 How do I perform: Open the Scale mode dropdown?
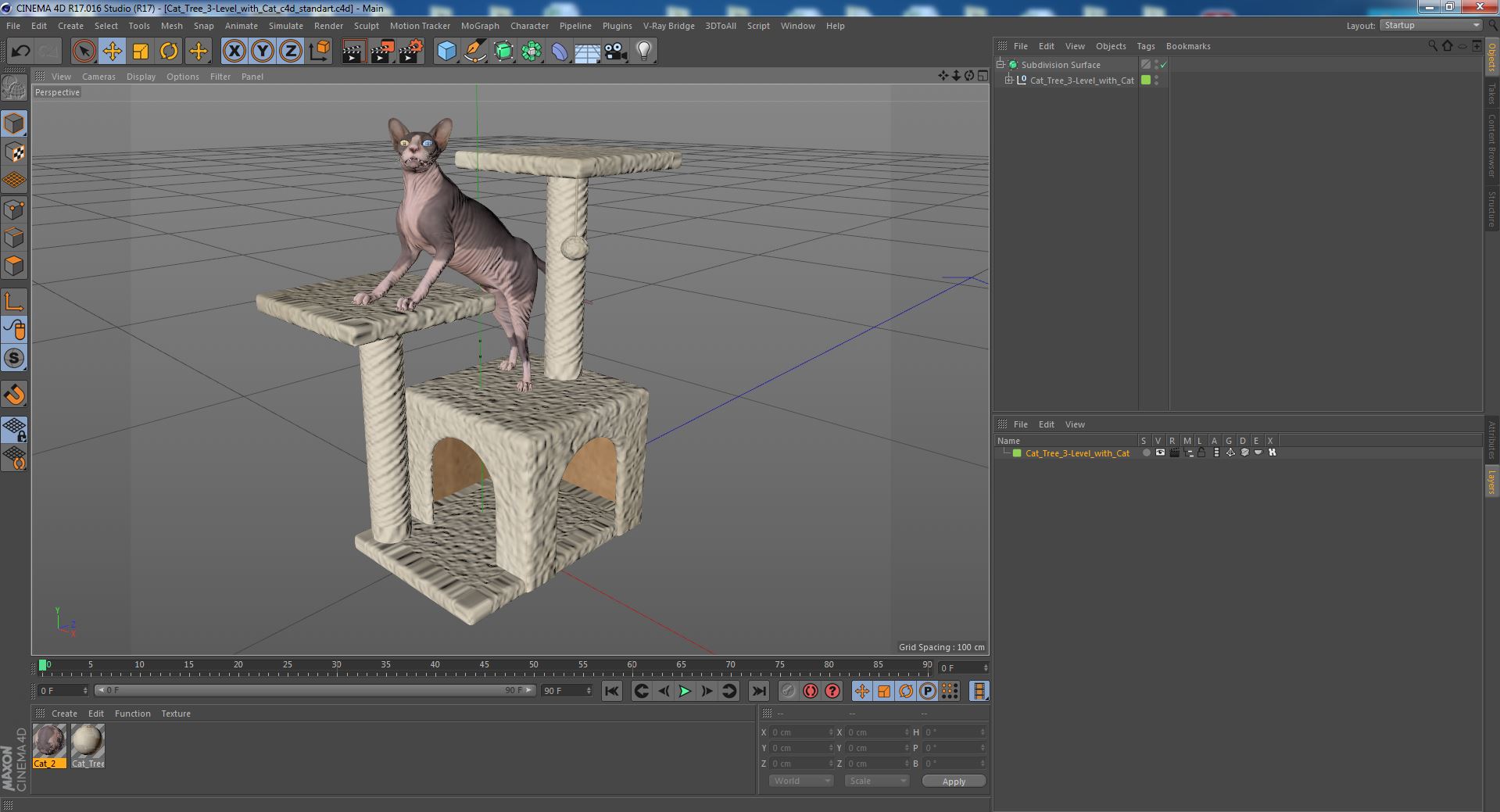876,781
